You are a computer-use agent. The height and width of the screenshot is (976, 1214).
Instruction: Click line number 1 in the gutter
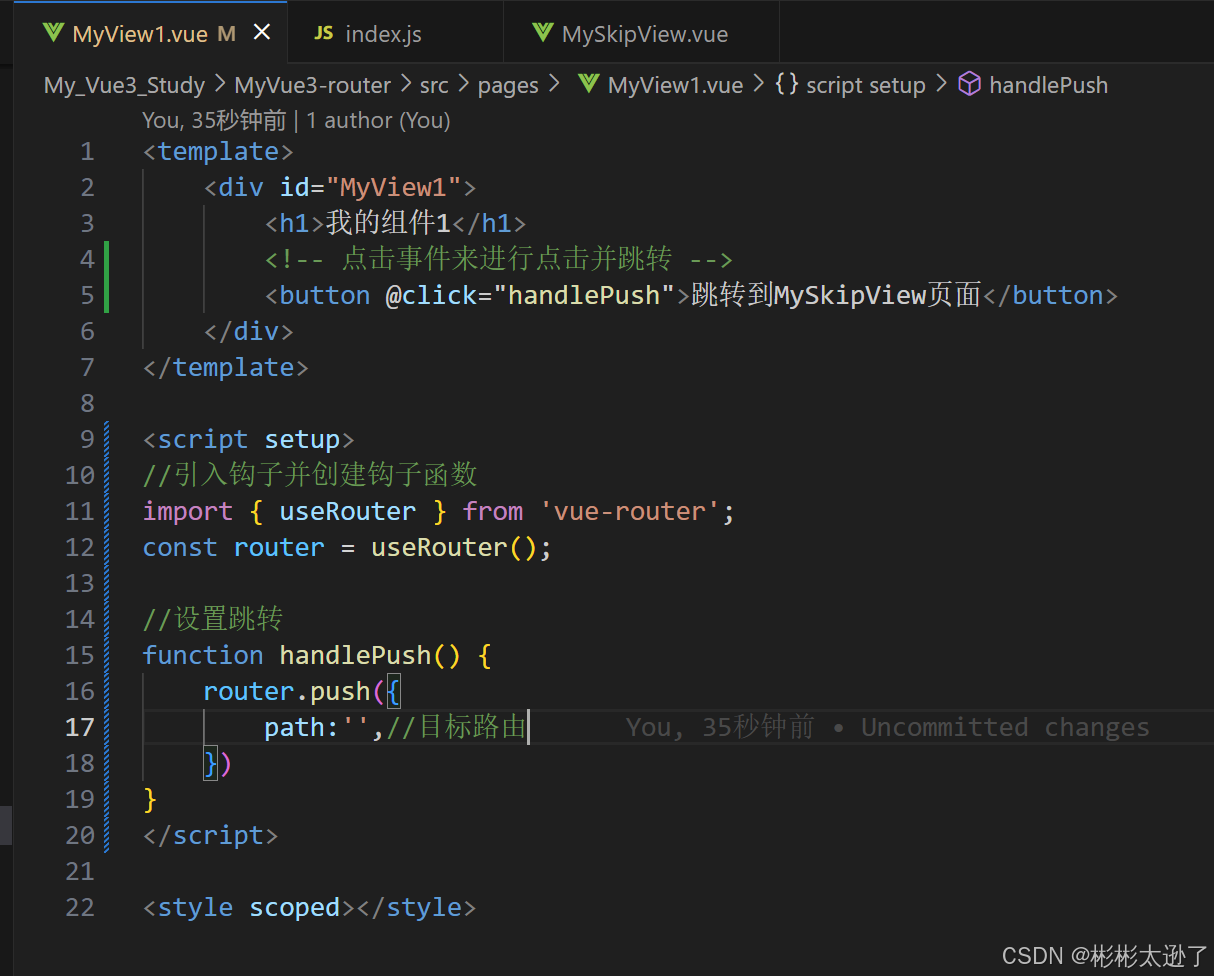tap(87, 151)
